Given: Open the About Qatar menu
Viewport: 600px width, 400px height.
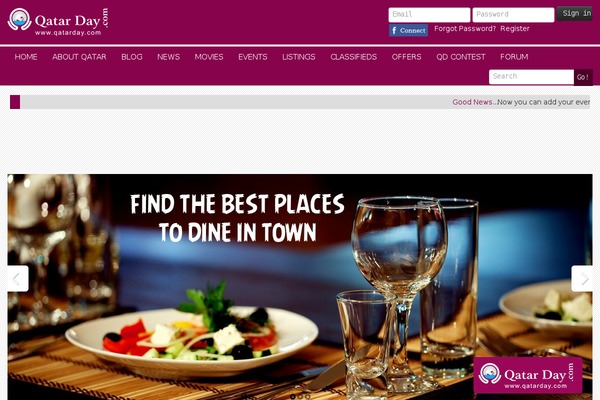Looking at the screenshot, I should pyautogui.click(x=79, y=57).
